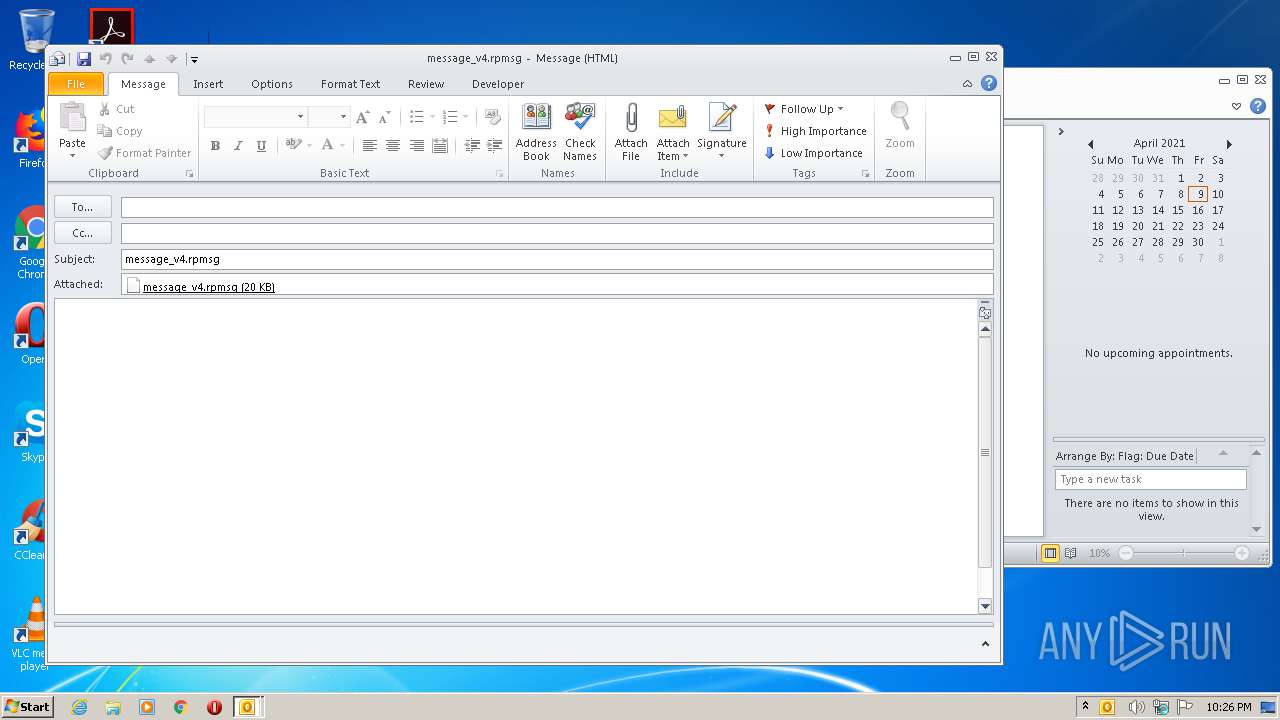The width and height of the screenshot is (1280, 720).
Task: Click the Paste clipboard icon
Action: (x=72, y=117)
